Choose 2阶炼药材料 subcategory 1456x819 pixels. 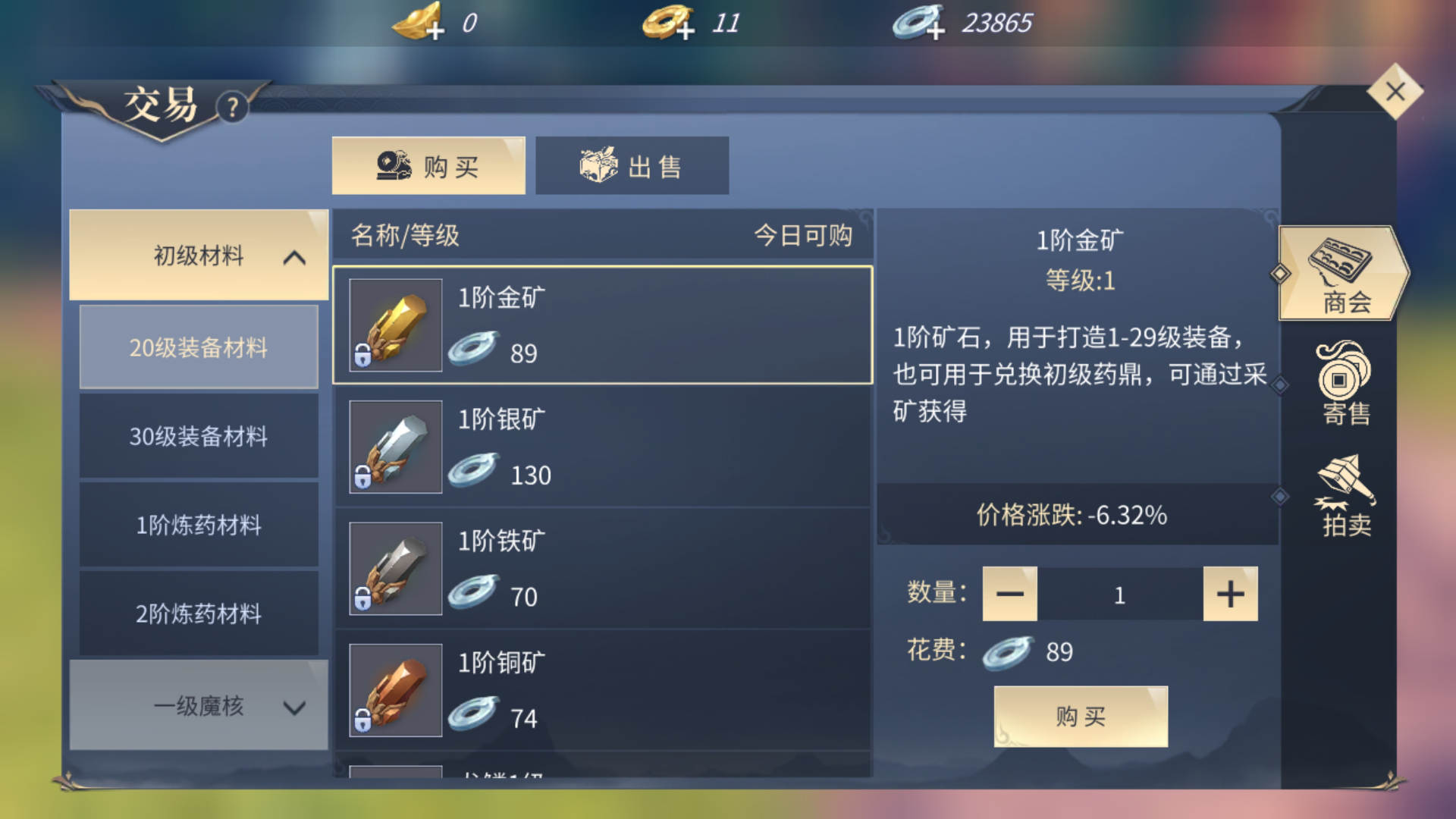tap(199, 613)
